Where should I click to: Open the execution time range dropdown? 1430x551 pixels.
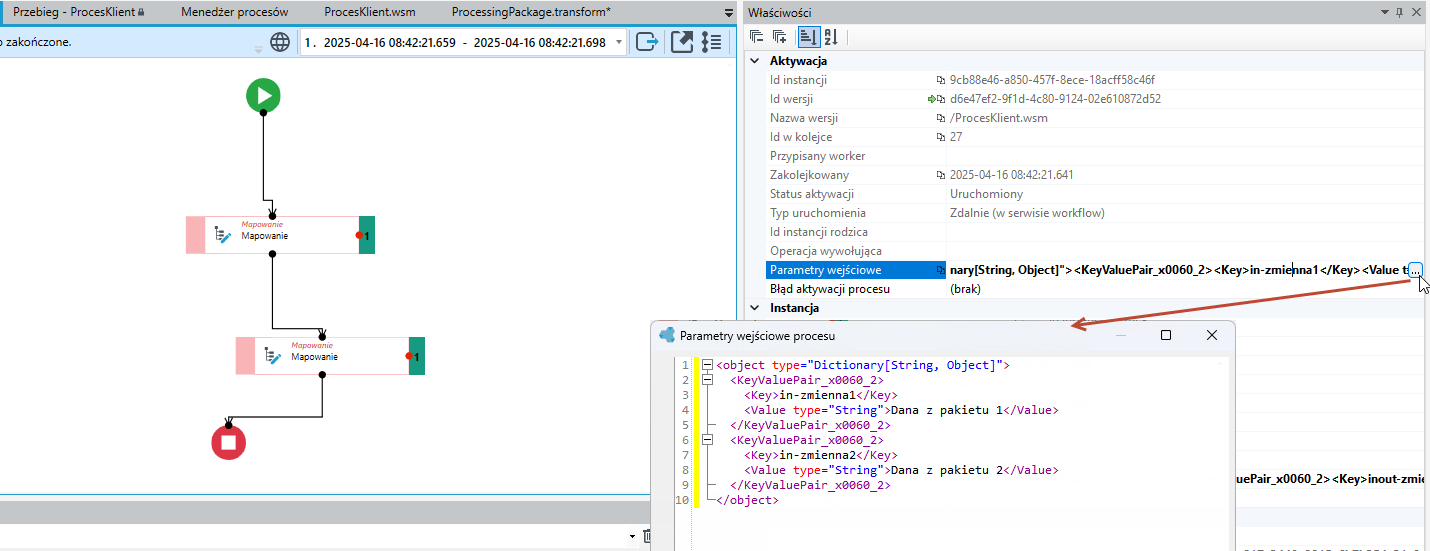coord(620,43)
